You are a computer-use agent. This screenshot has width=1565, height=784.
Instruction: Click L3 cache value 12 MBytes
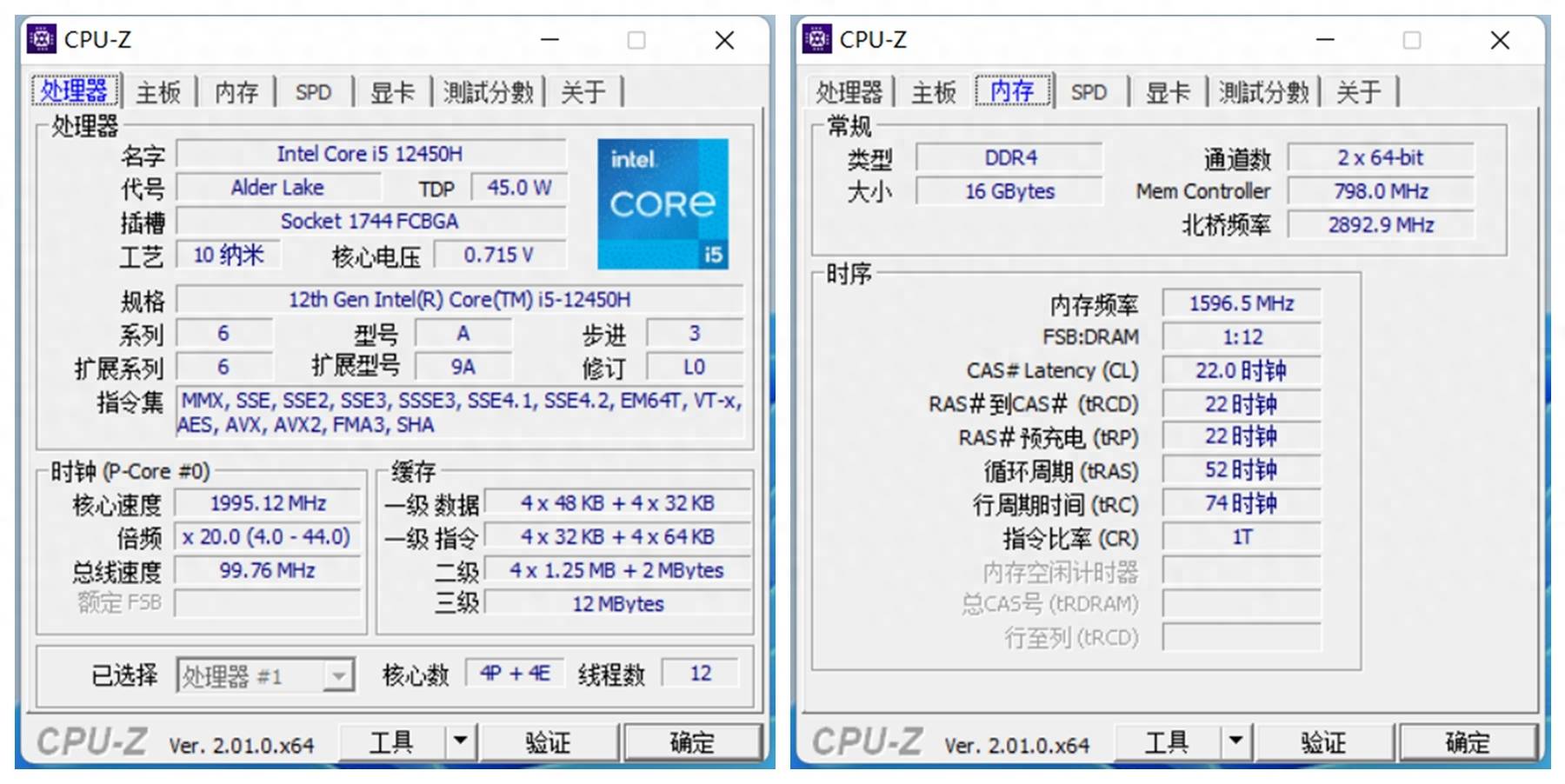pos(617,603)
